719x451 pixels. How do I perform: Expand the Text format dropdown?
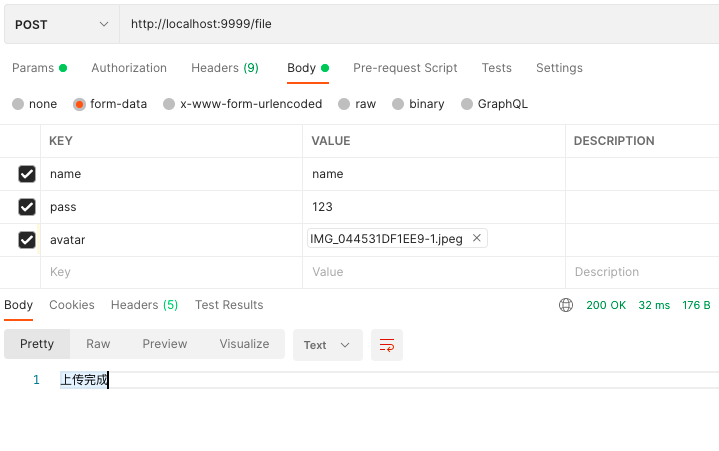[327, 345]
